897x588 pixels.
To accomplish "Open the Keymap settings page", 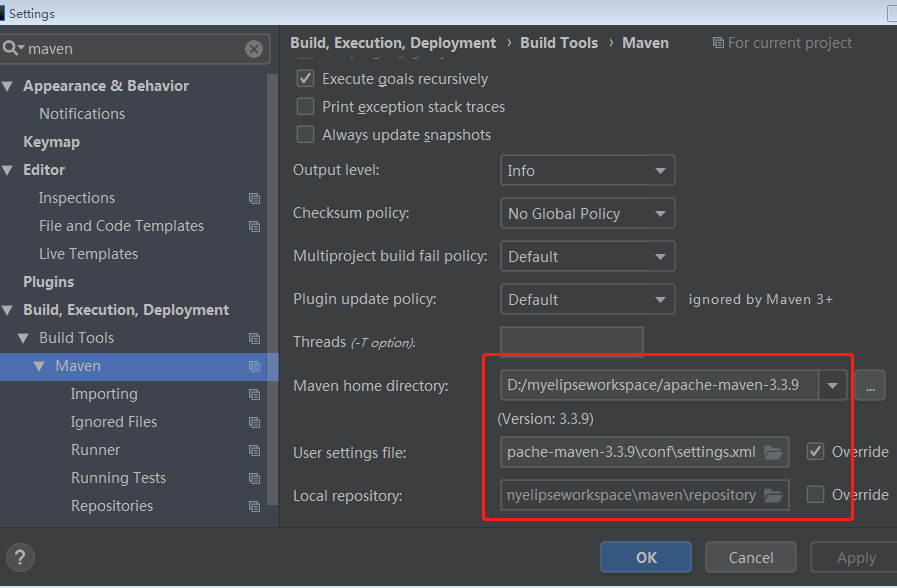I will pos(51,142).
